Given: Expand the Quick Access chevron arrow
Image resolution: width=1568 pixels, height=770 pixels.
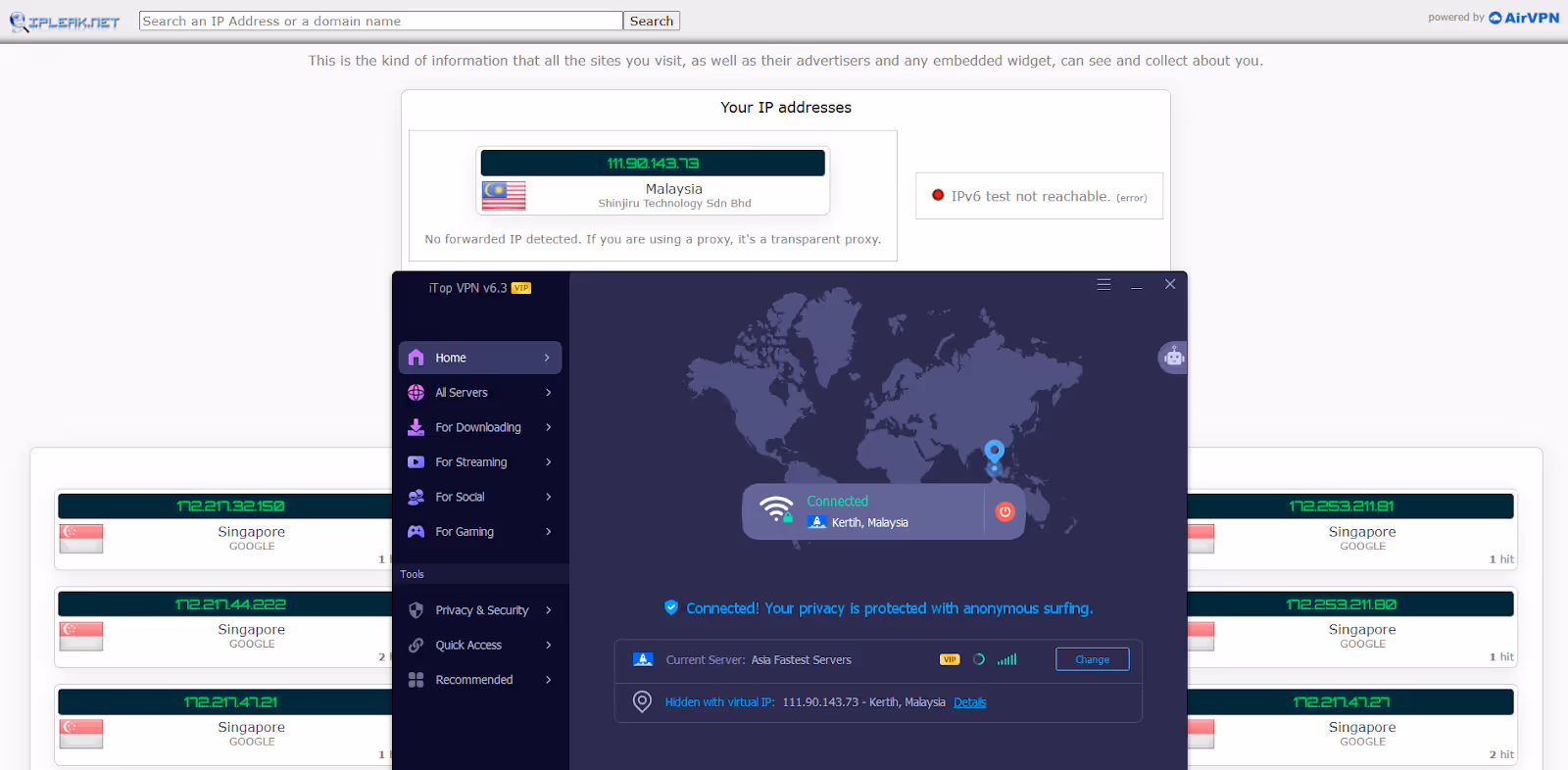Looking at the screenshot, I should click(549, 646).
